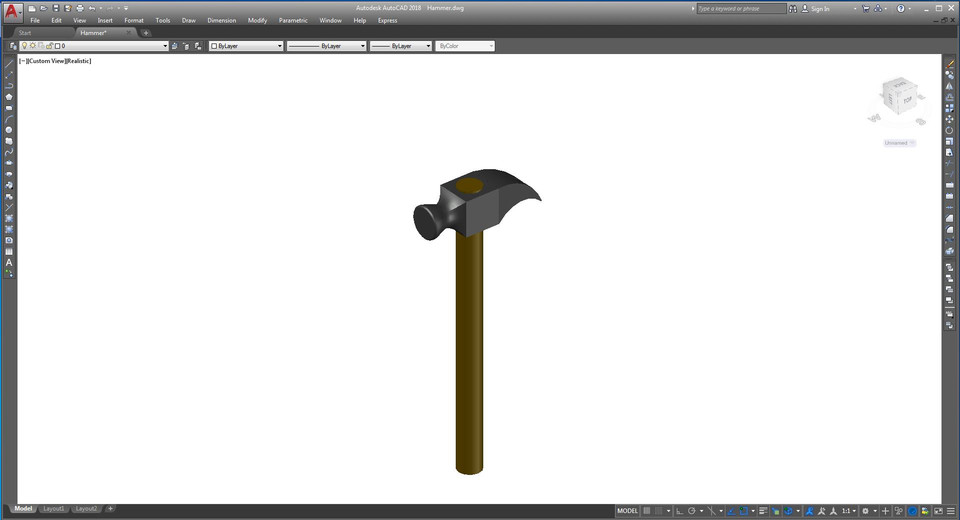Screen dimensions: 960x520
Task: Open the Draw menu
Action: tap(189, 20)
